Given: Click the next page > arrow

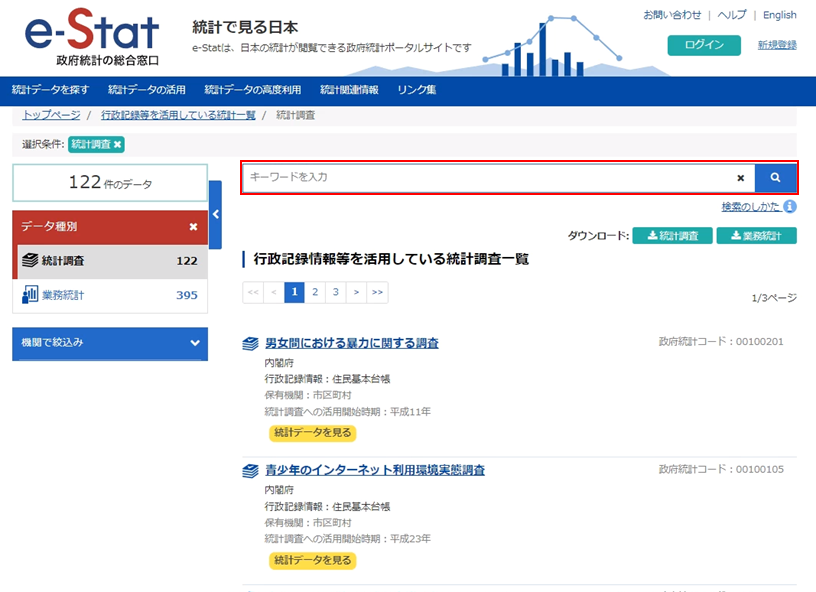Looking at the screenshot, I should [356, 292].
